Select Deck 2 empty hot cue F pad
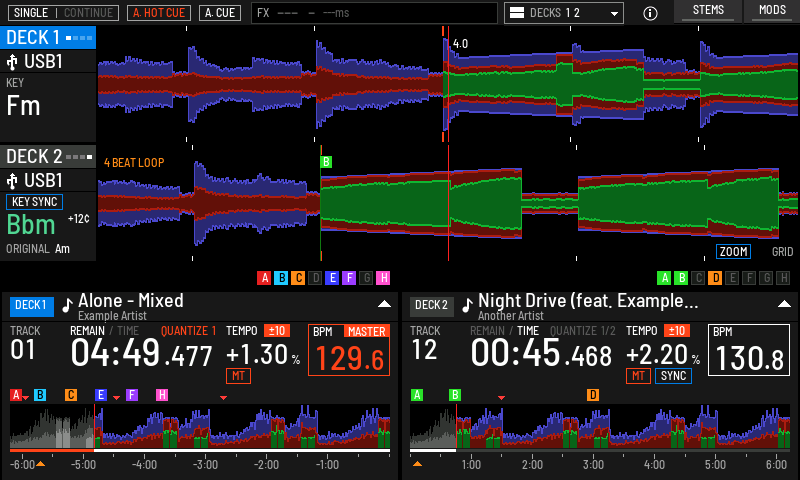This screenshot has width=800, height=480. pyautogui.click(x=749, y=278)
